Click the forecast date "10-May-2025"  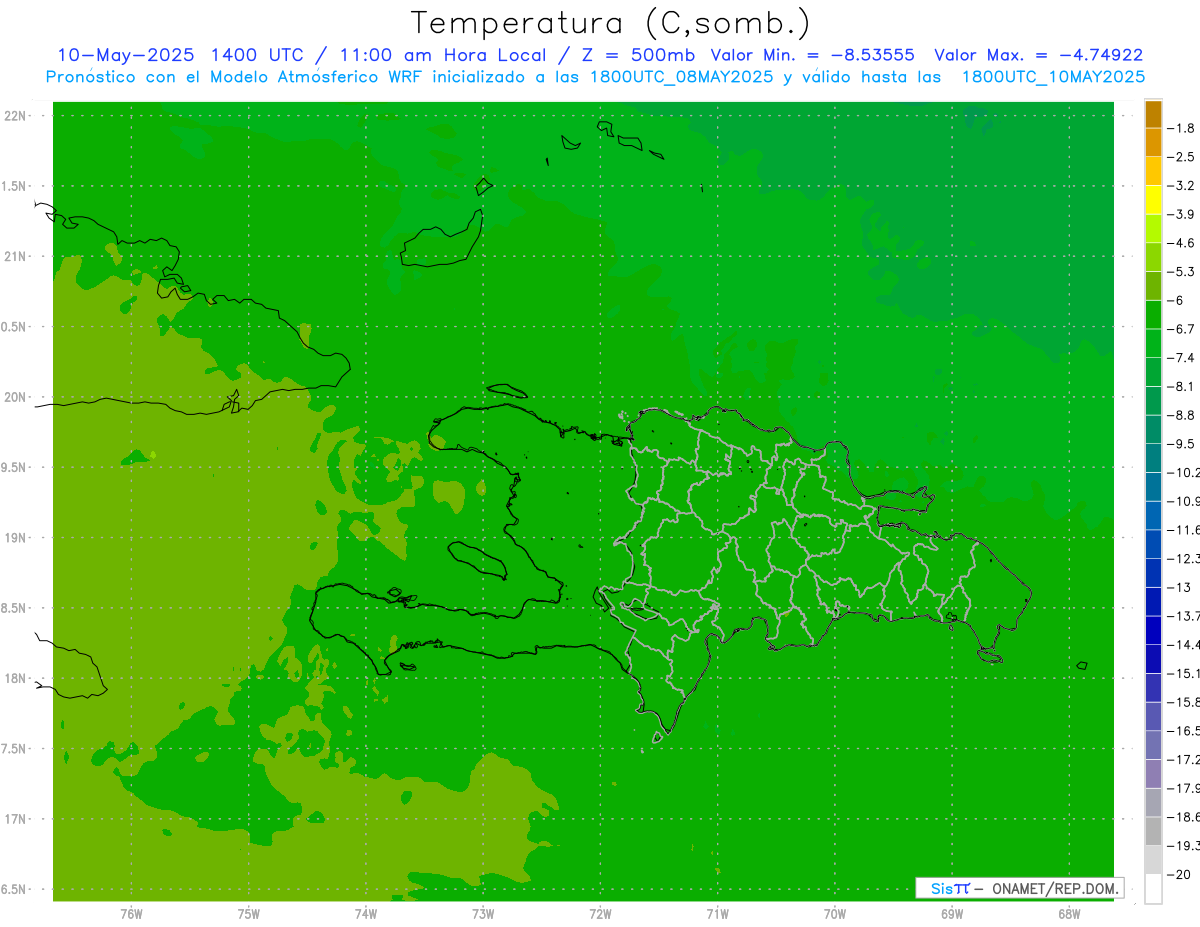point(124,55)
